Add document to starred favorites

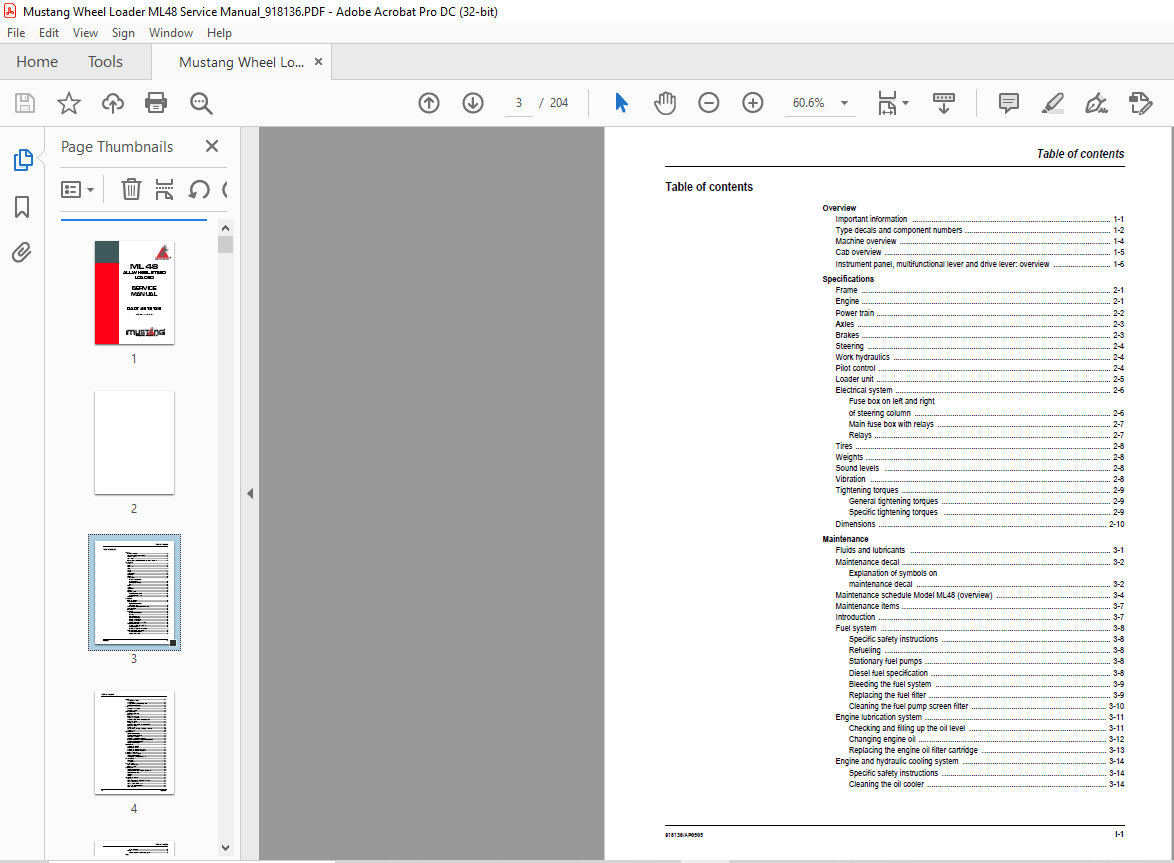[x=69, y=103]
